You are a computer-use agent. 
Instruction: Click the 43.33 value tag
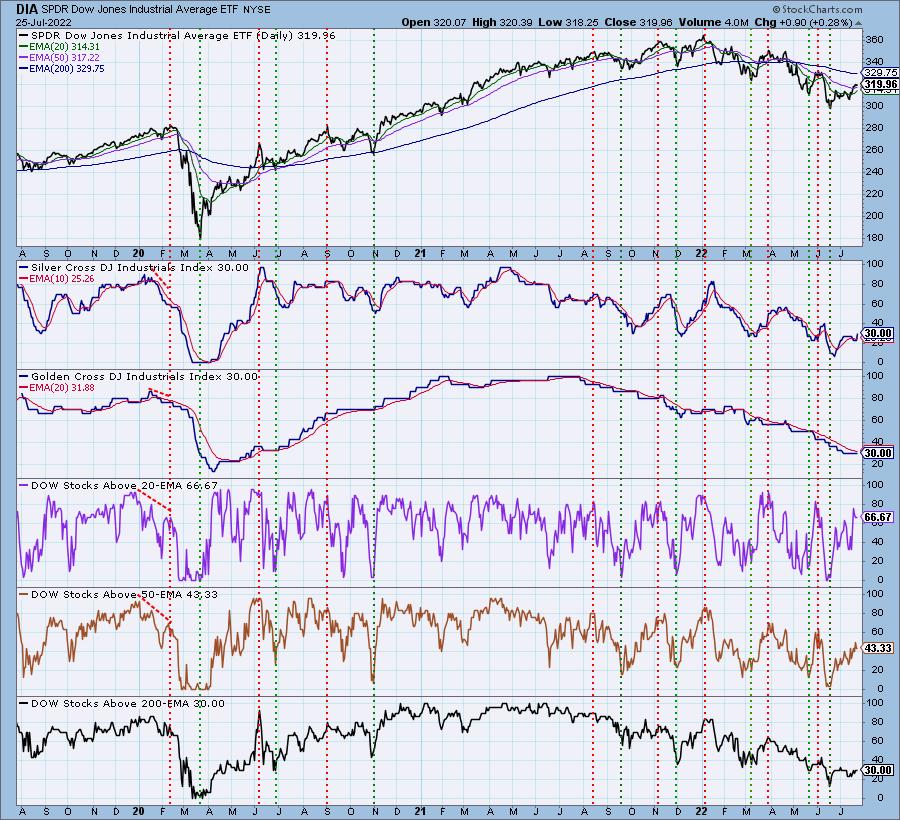pos(878,648)
